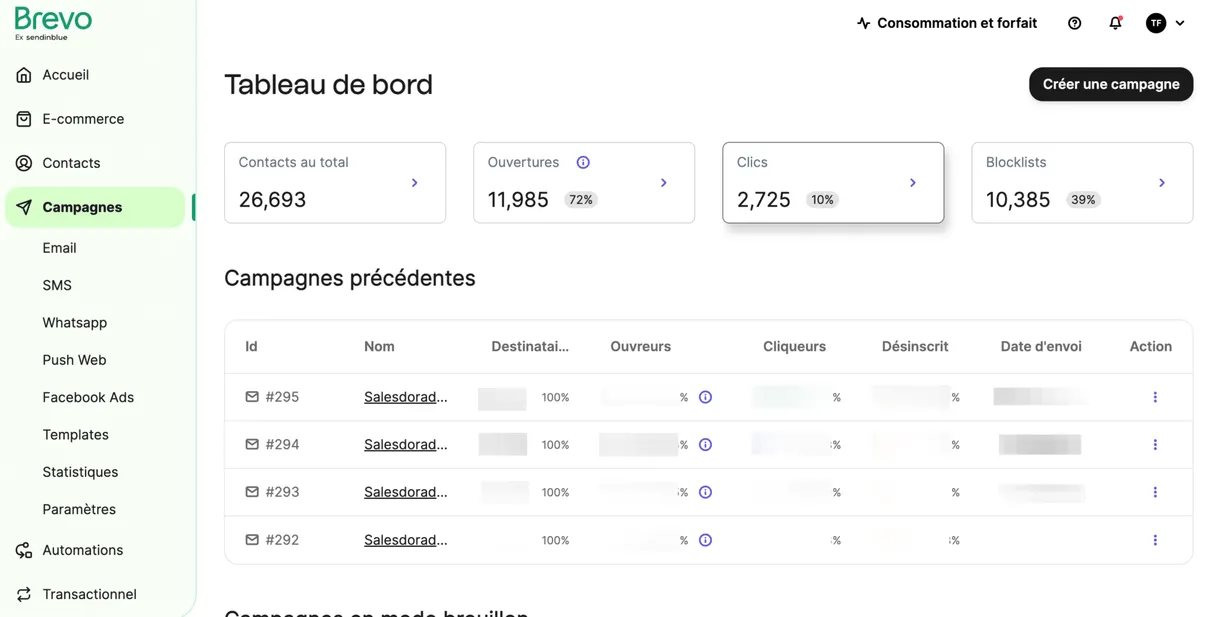Open Automations section

83,550
